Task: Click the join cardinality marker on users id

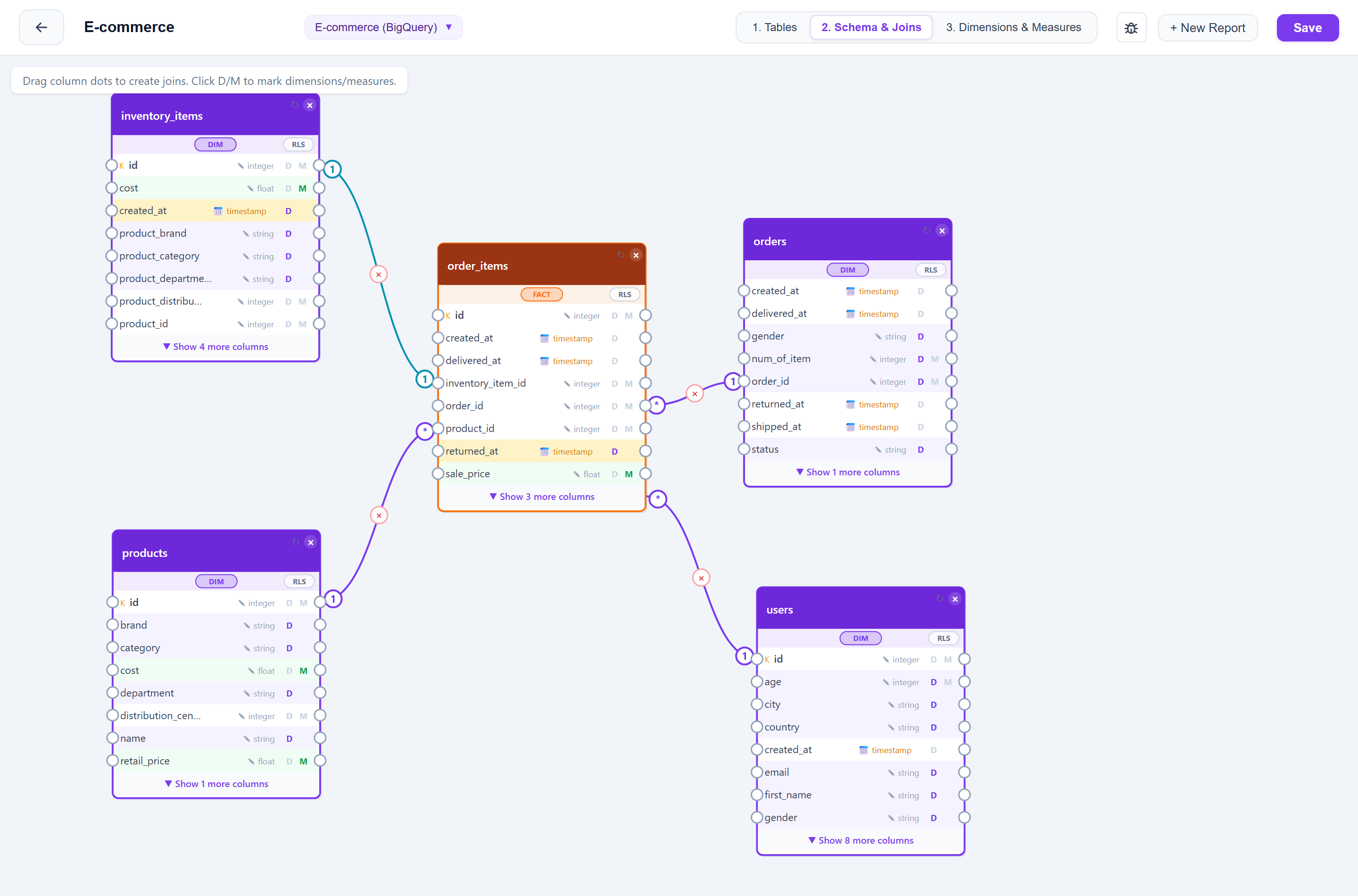Action: (x=745, y=656)
